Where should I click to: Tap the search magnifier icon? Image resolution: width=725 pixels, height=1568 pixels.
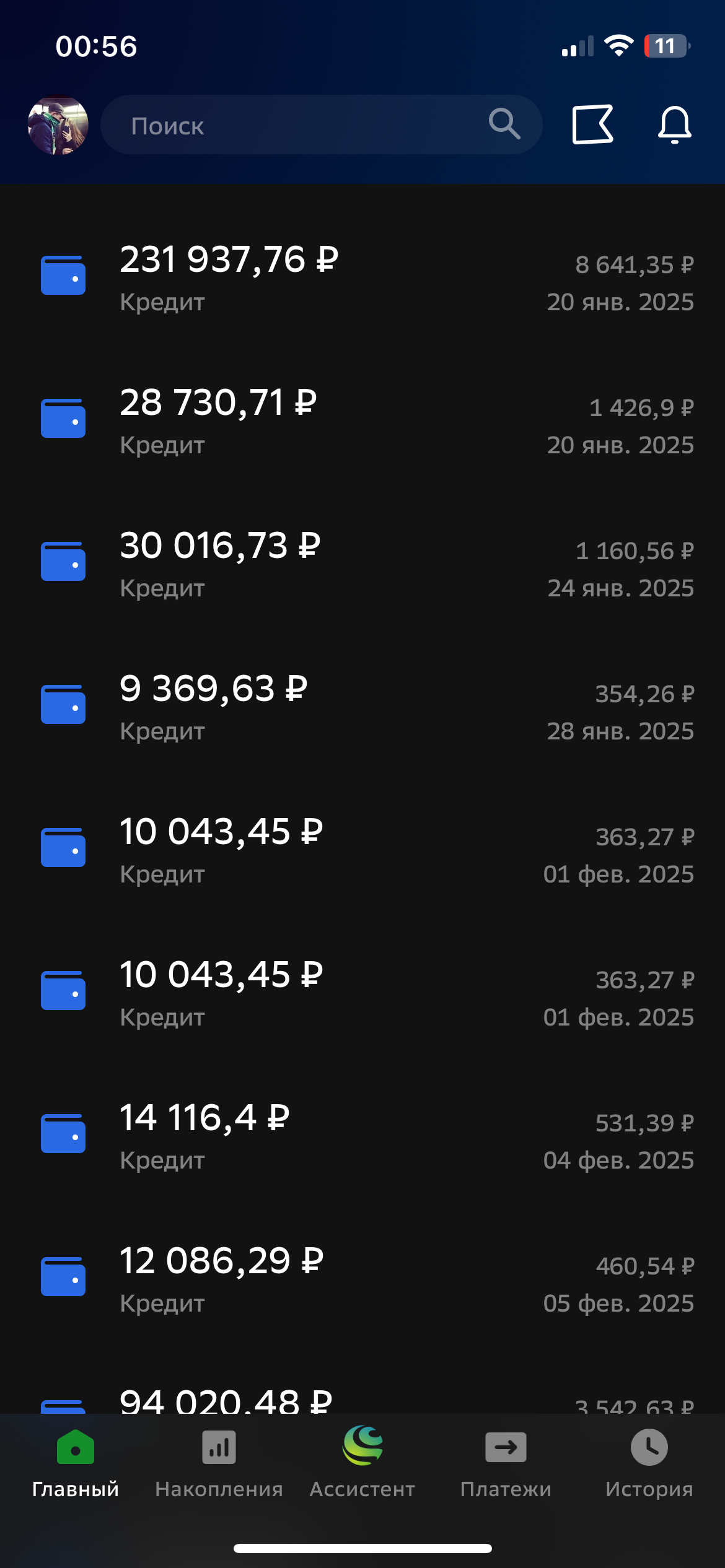point(504,124)
